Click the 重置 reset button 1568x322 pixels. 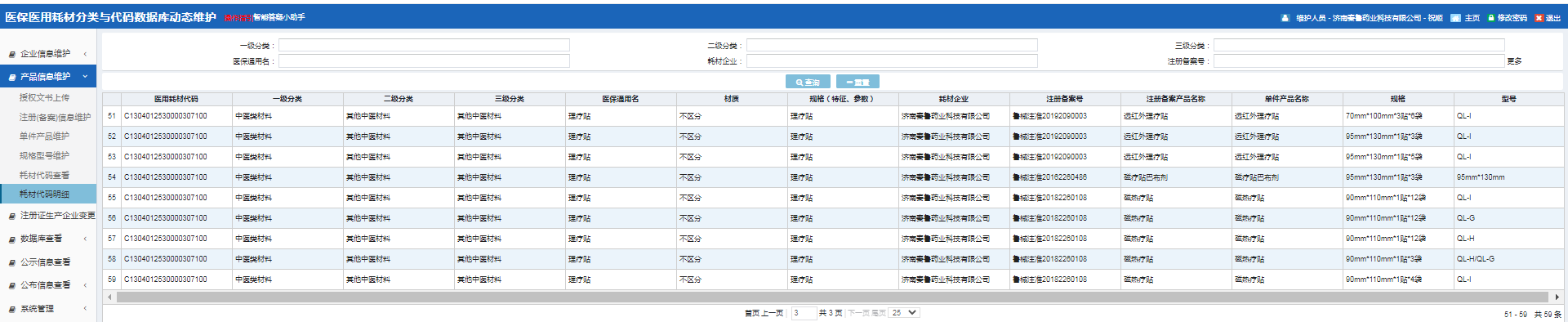pos(857,82)
